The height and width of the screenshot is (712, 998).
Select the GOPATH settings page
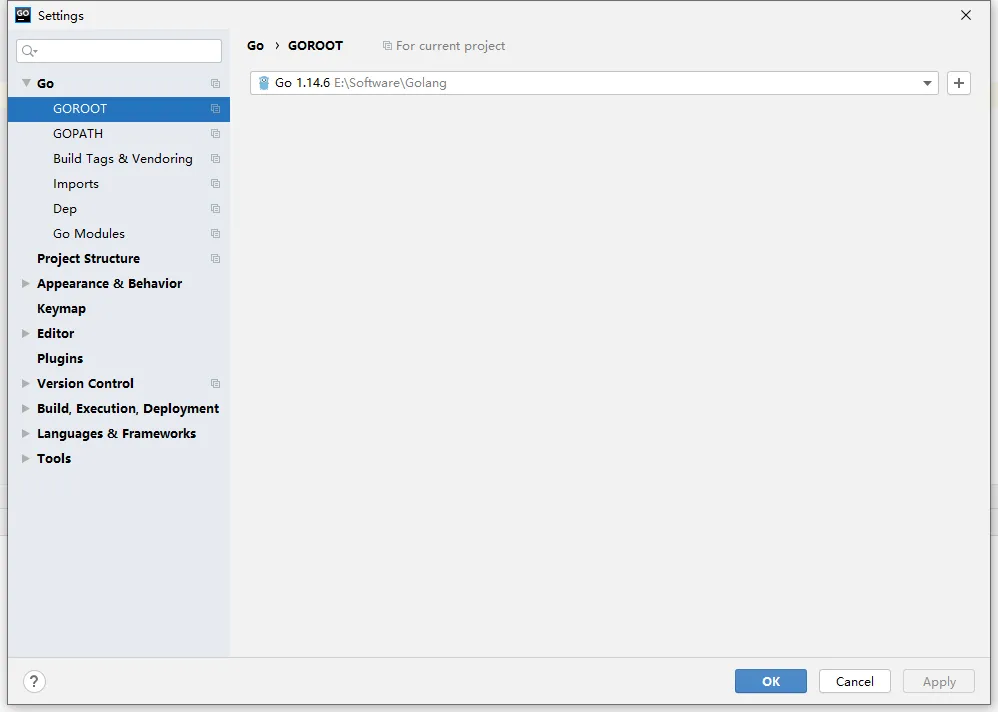[x=78, y=134]
